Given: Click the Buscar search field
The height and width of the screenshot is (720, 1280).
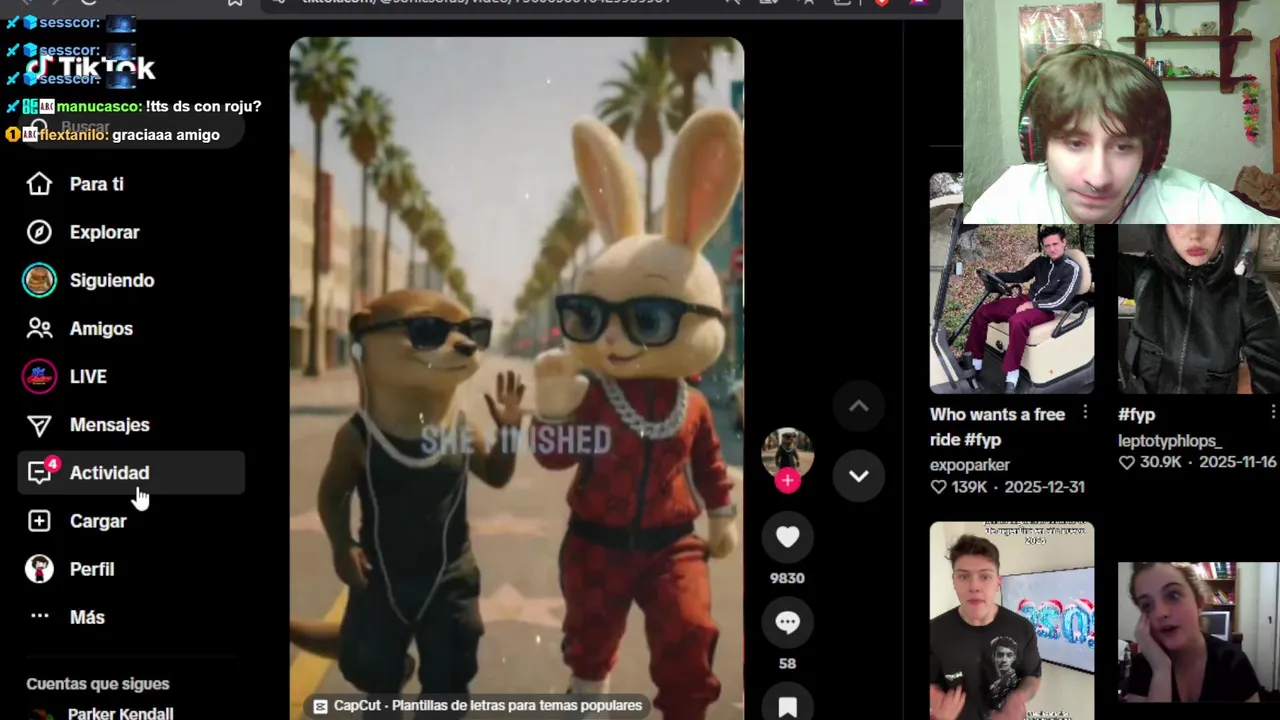Looking at the screenshot, I should (130, 128).
